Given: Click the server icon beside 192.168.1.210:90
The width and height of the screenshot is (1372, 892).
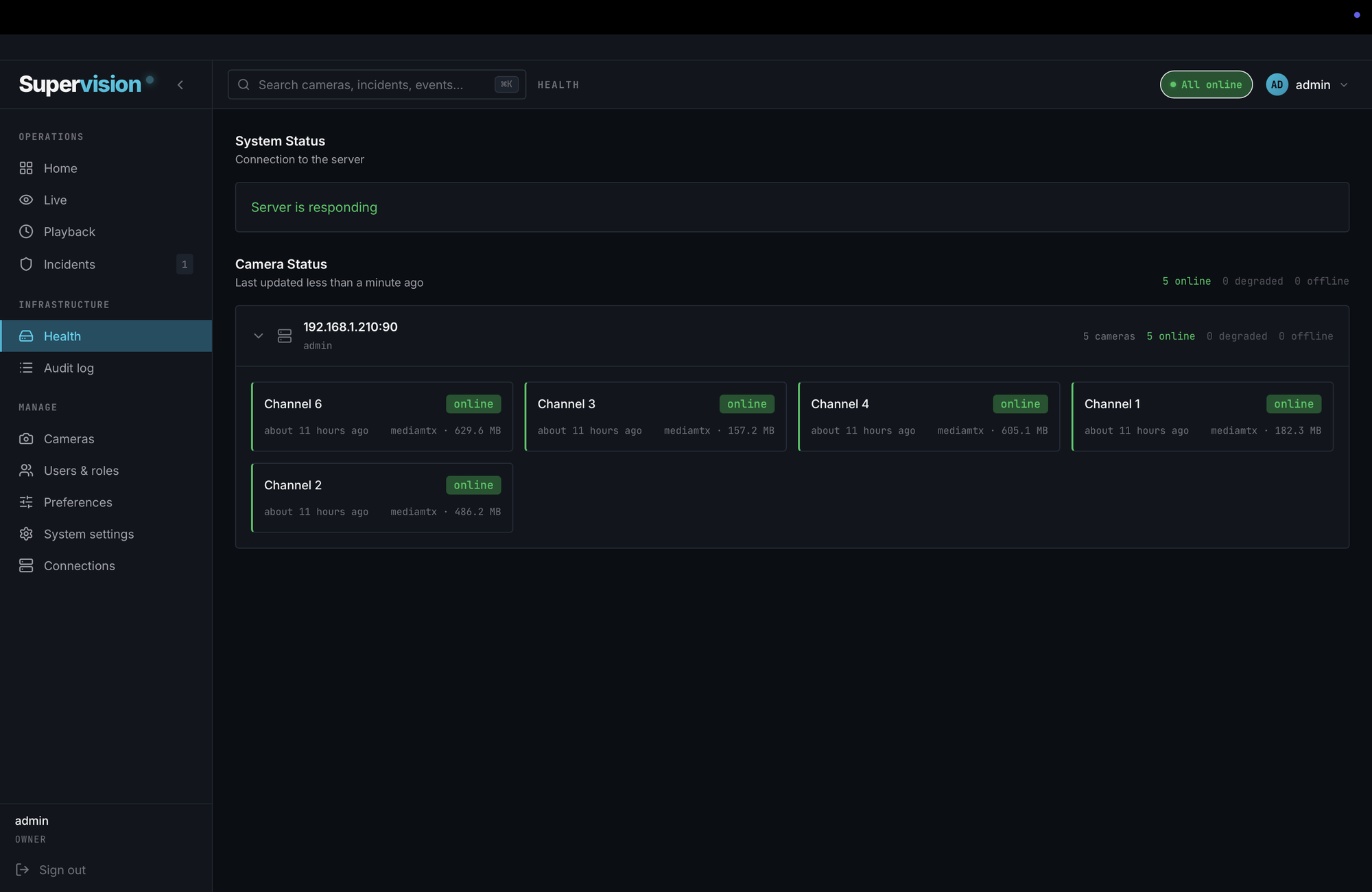Looking at the screenshot, I should point(285,336).
